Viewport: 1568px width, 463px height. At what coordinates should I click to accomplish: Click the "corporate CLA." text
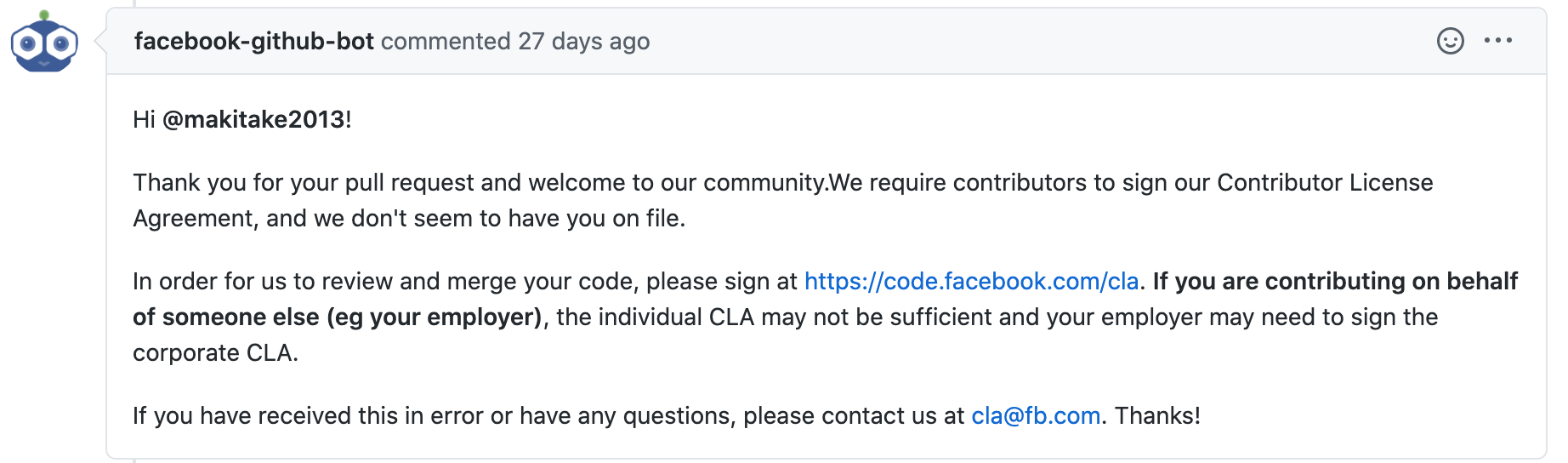(215, 352)
